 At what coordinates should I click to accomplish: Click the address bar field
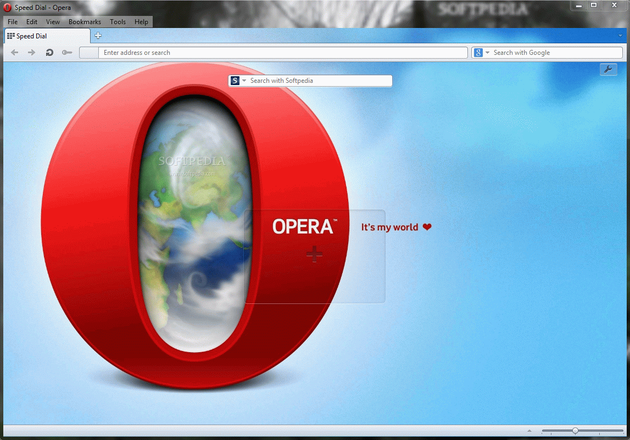[x=280, y=53]
